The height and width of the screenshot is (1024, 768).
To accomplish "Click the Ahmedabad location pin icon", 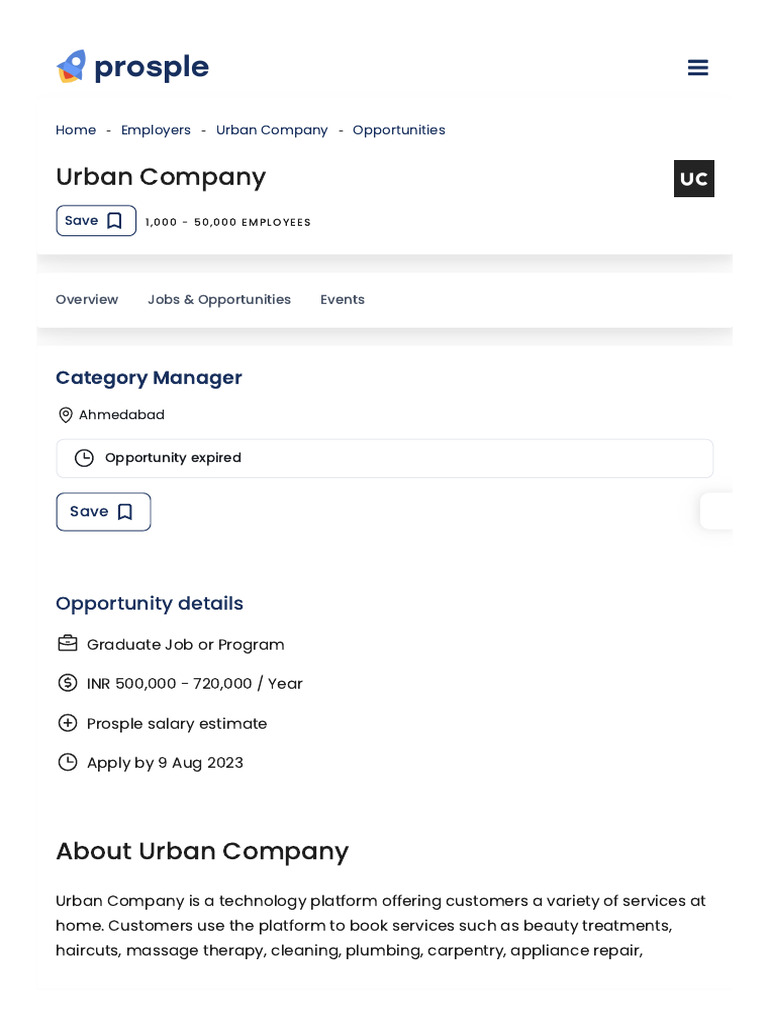I will click(x=66, y=415).
